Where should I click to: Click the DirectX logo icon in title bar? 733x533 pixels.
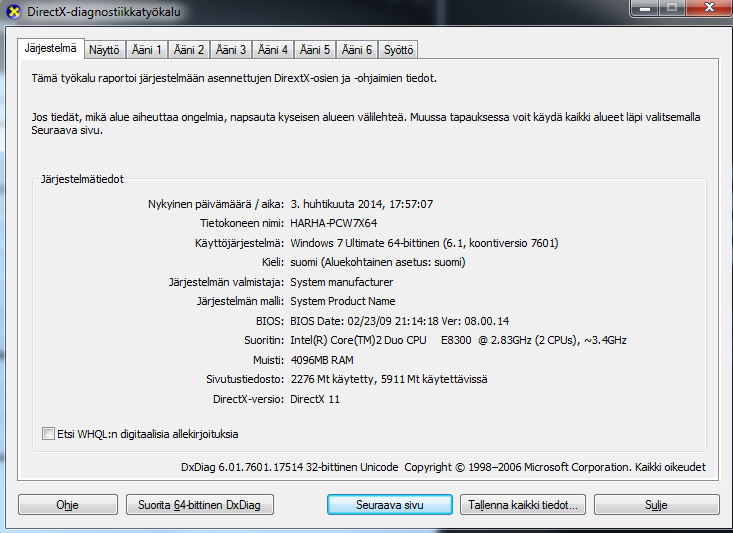click(x=14, y=11)
